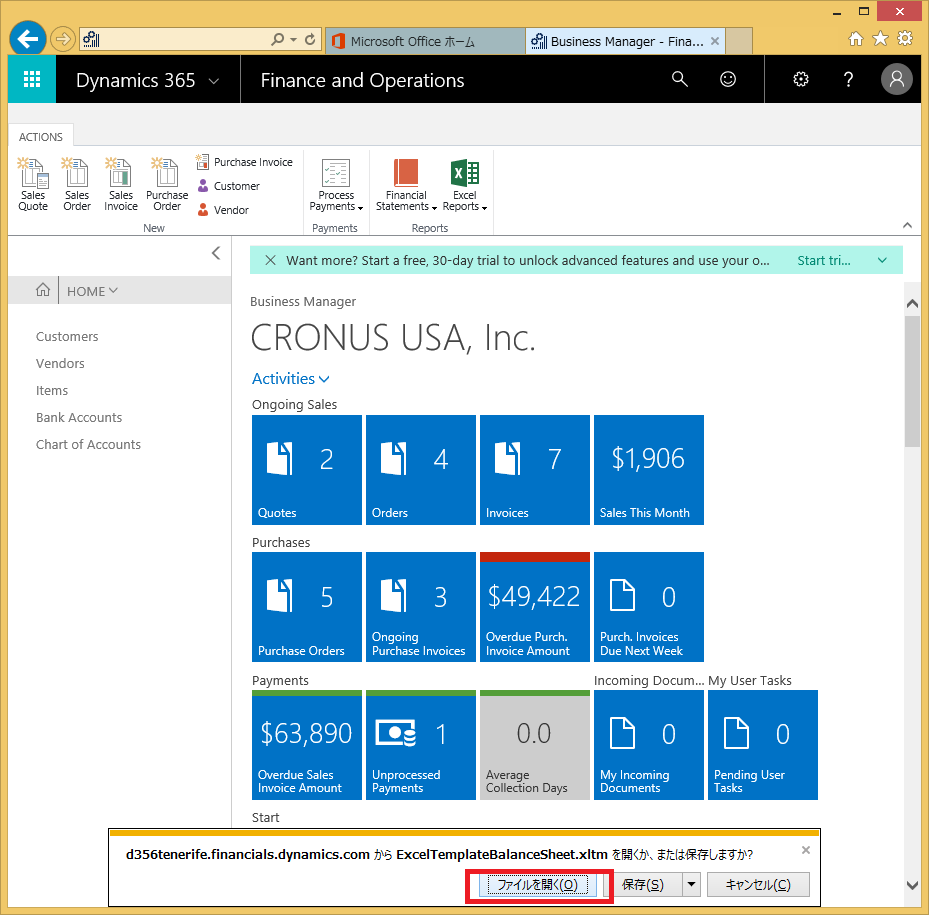929x915 pixels.
Task: Add a new Vendor from ribbon
Action: point(223,210)
